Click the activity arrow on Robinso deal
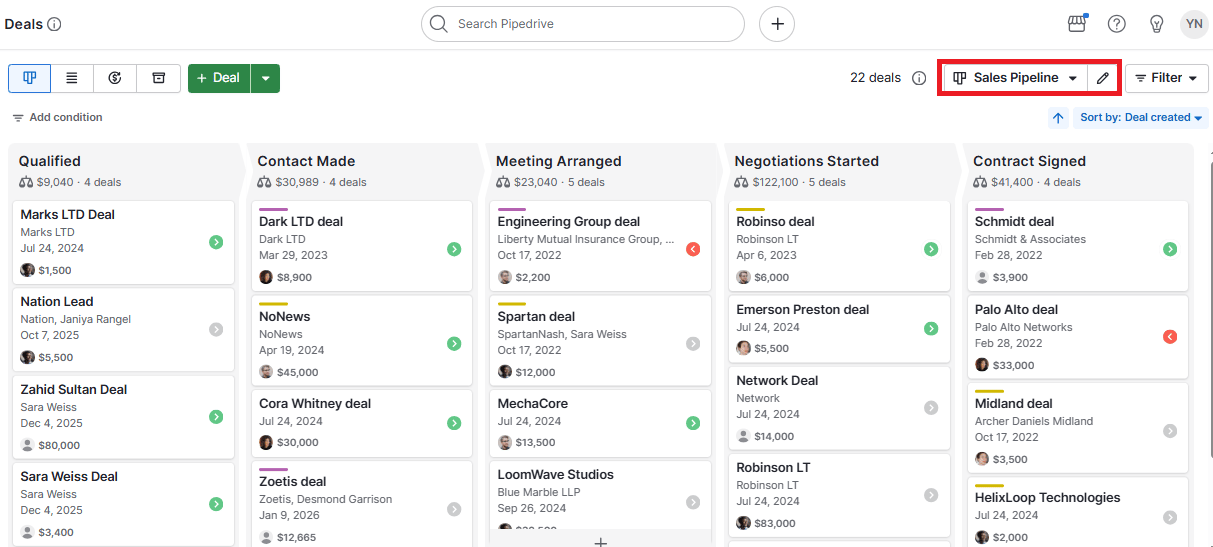This screenshot has width=1213, height=547. [931, 249]
